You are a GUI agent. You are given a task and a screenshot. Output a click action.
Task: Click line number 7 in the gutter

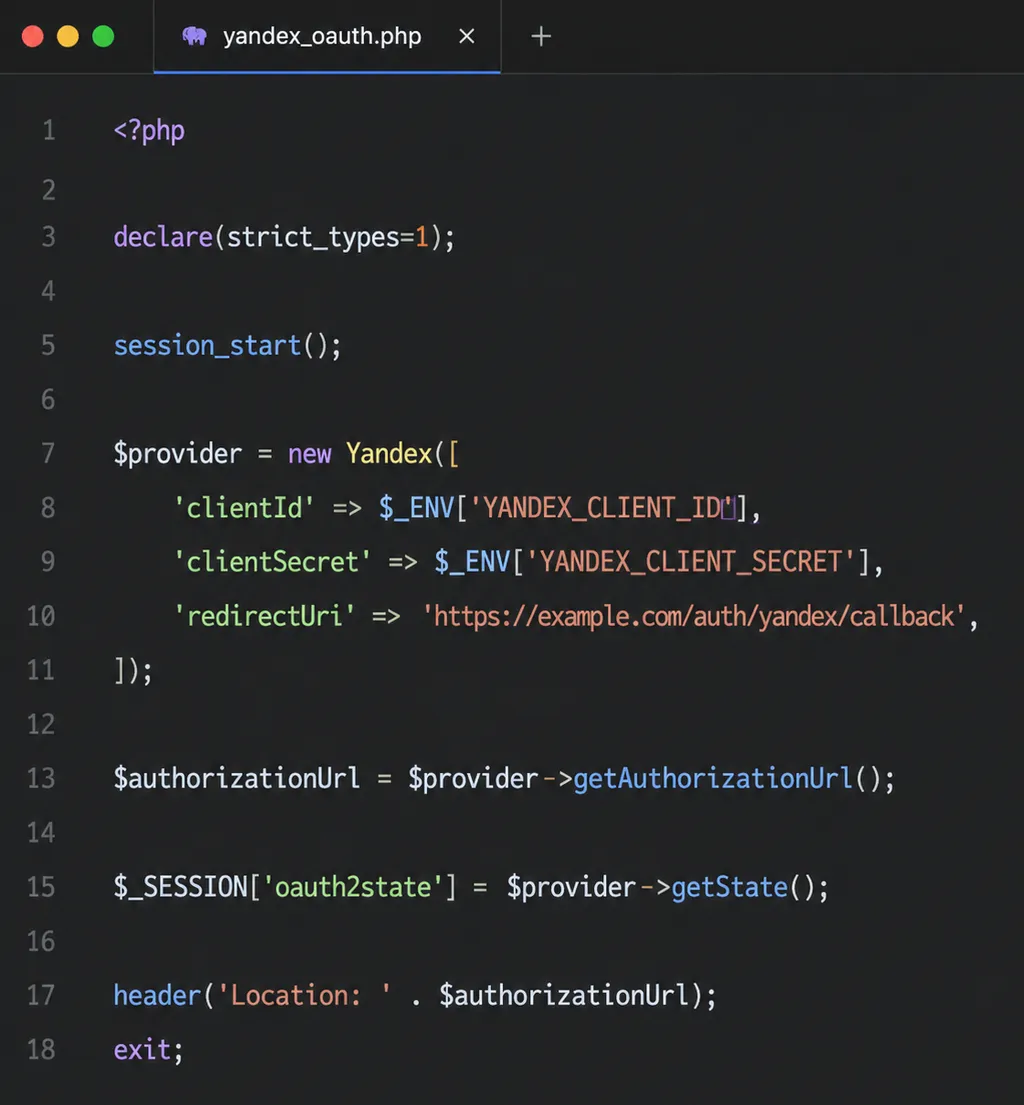[48, 453]
